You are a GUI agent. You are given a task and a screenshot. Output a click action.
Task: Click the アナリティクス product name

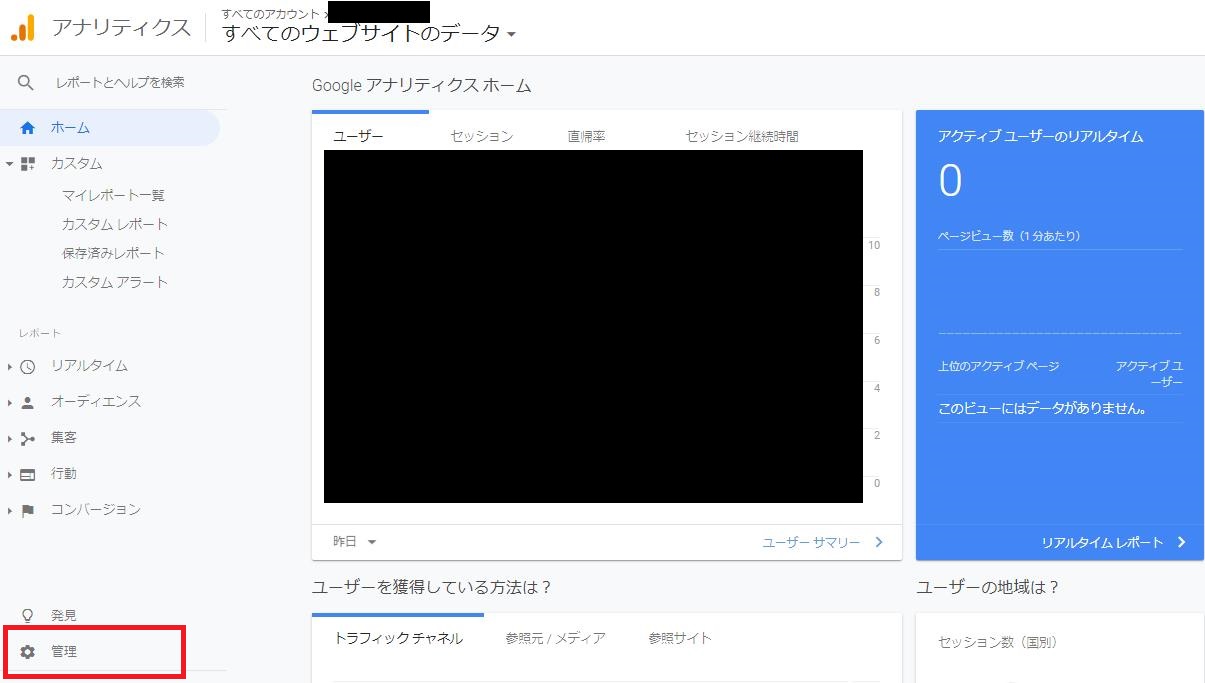[121, 28]
